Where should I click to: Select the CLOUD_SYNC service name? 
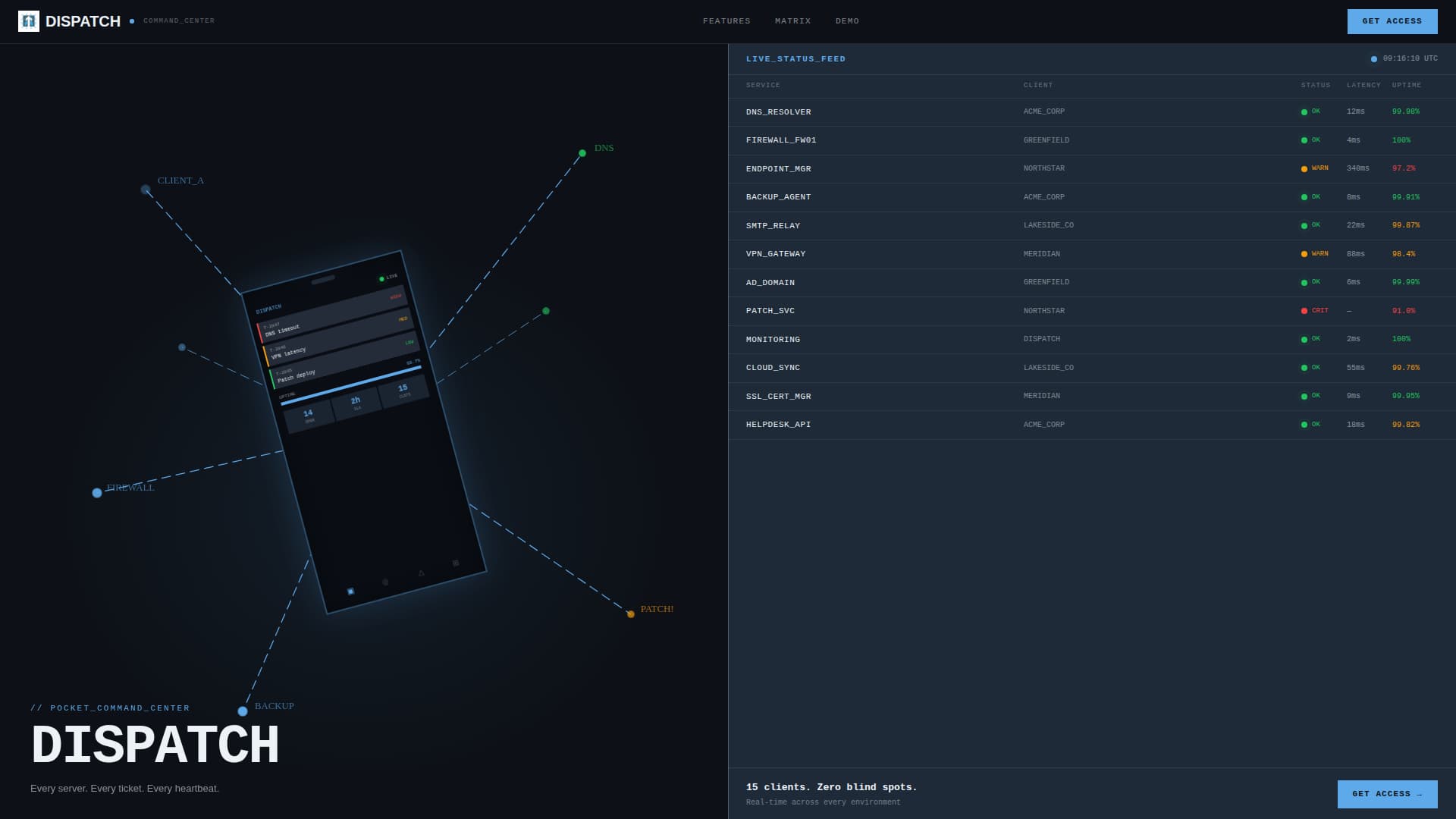point(773,368)
